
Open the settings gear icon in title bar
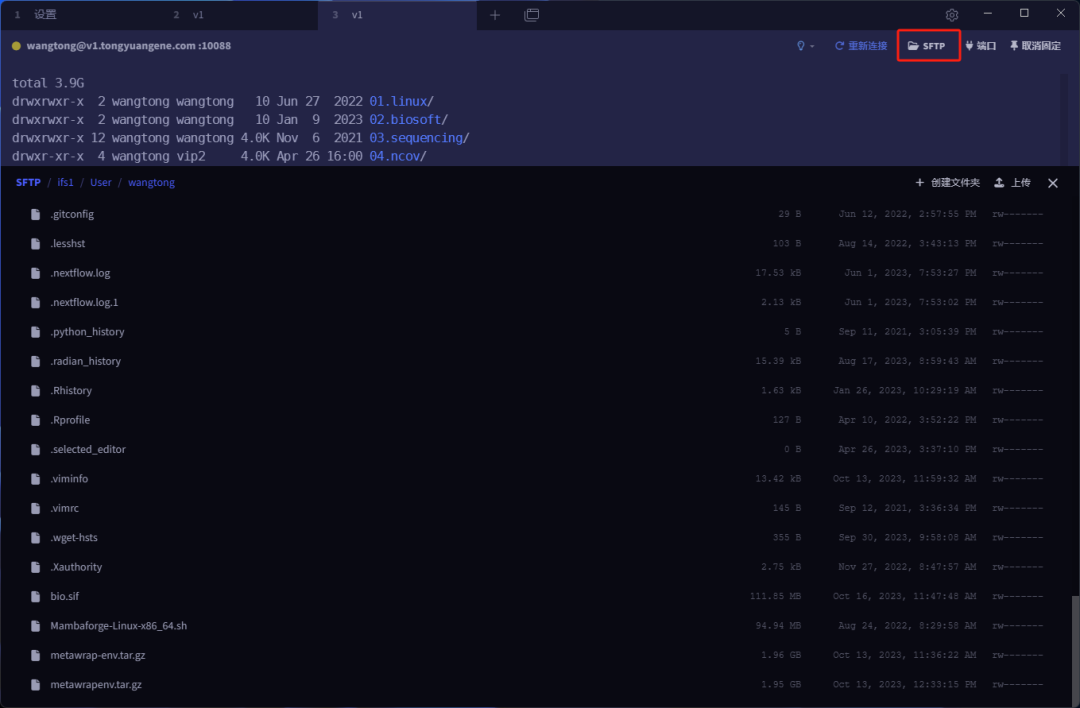pos(952,14)
